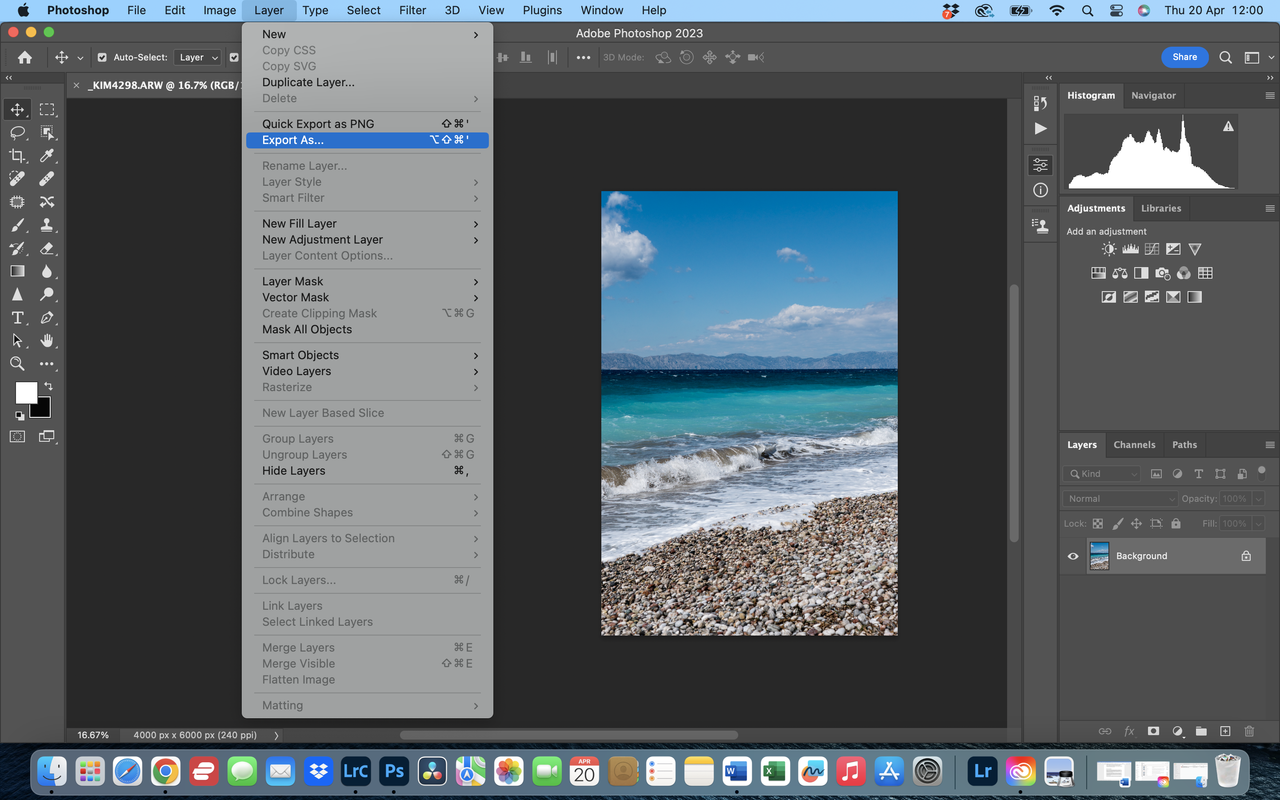Viewport: 1280px width, 800px height.
Task: Choose Mask All Objects menu item
Action: [367, 329]
